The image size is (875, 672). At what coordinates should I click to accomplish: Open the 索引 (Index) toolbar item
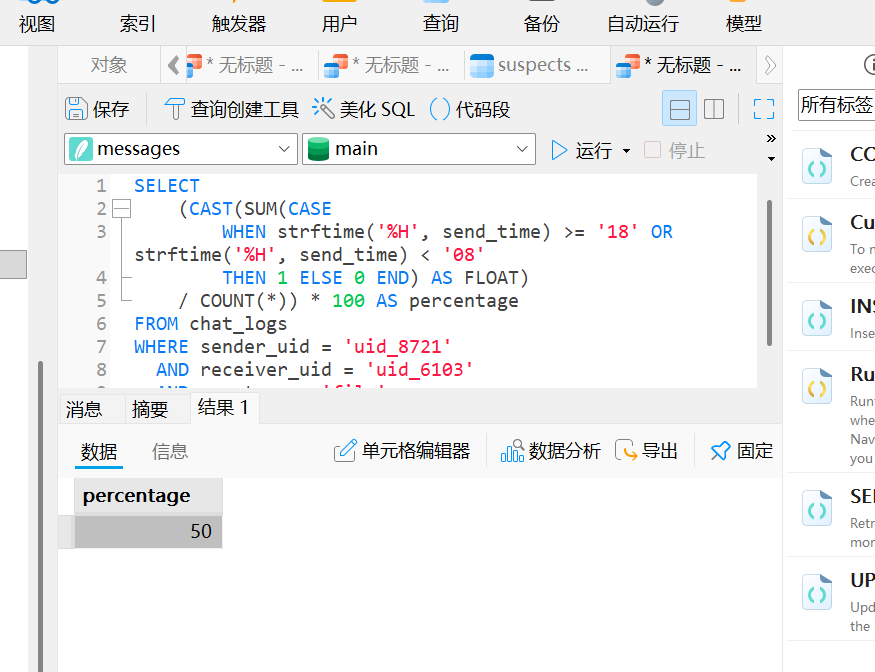pos(137,23)
